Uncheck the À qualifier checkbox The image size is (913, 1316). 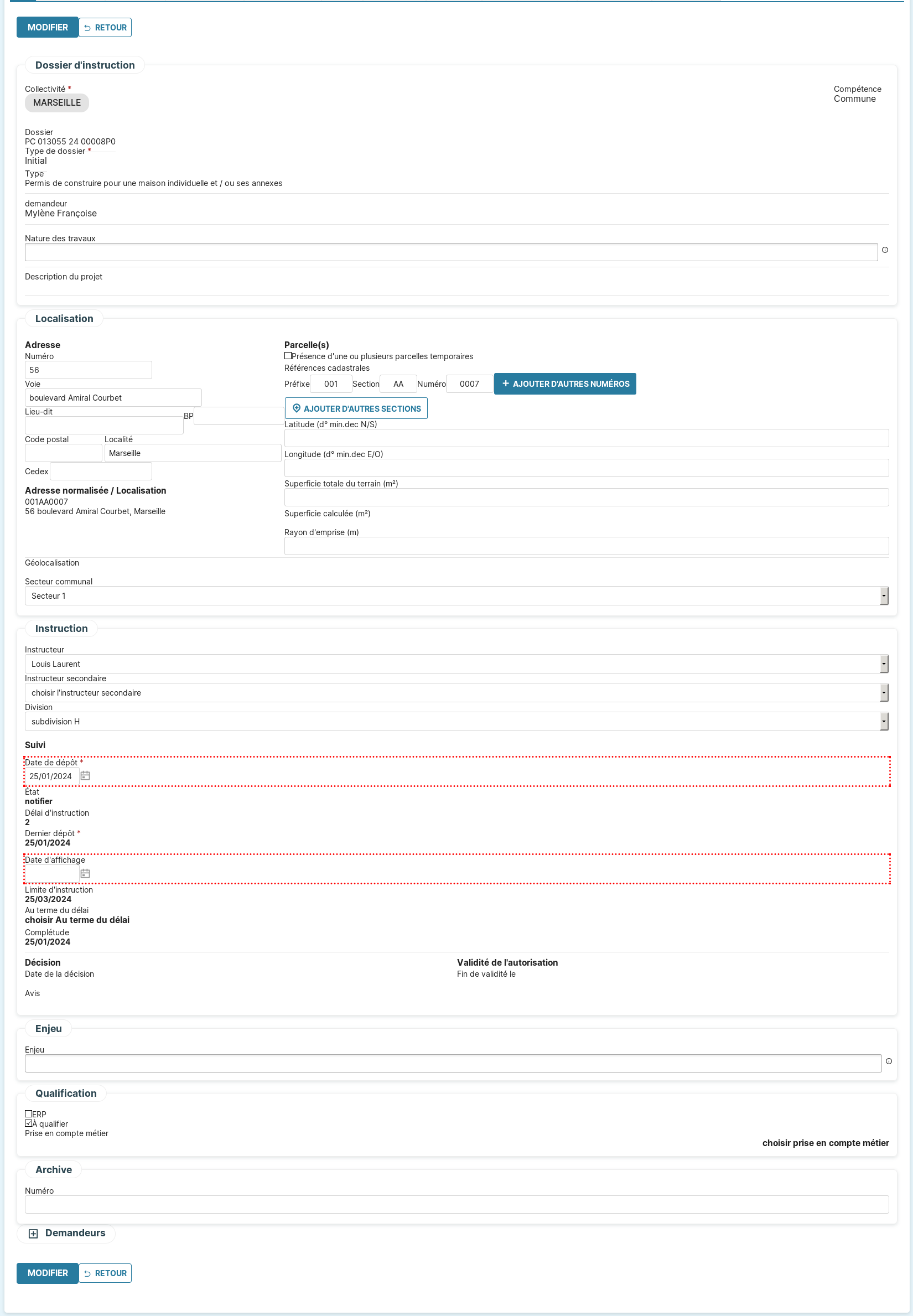pos(29,1123)
